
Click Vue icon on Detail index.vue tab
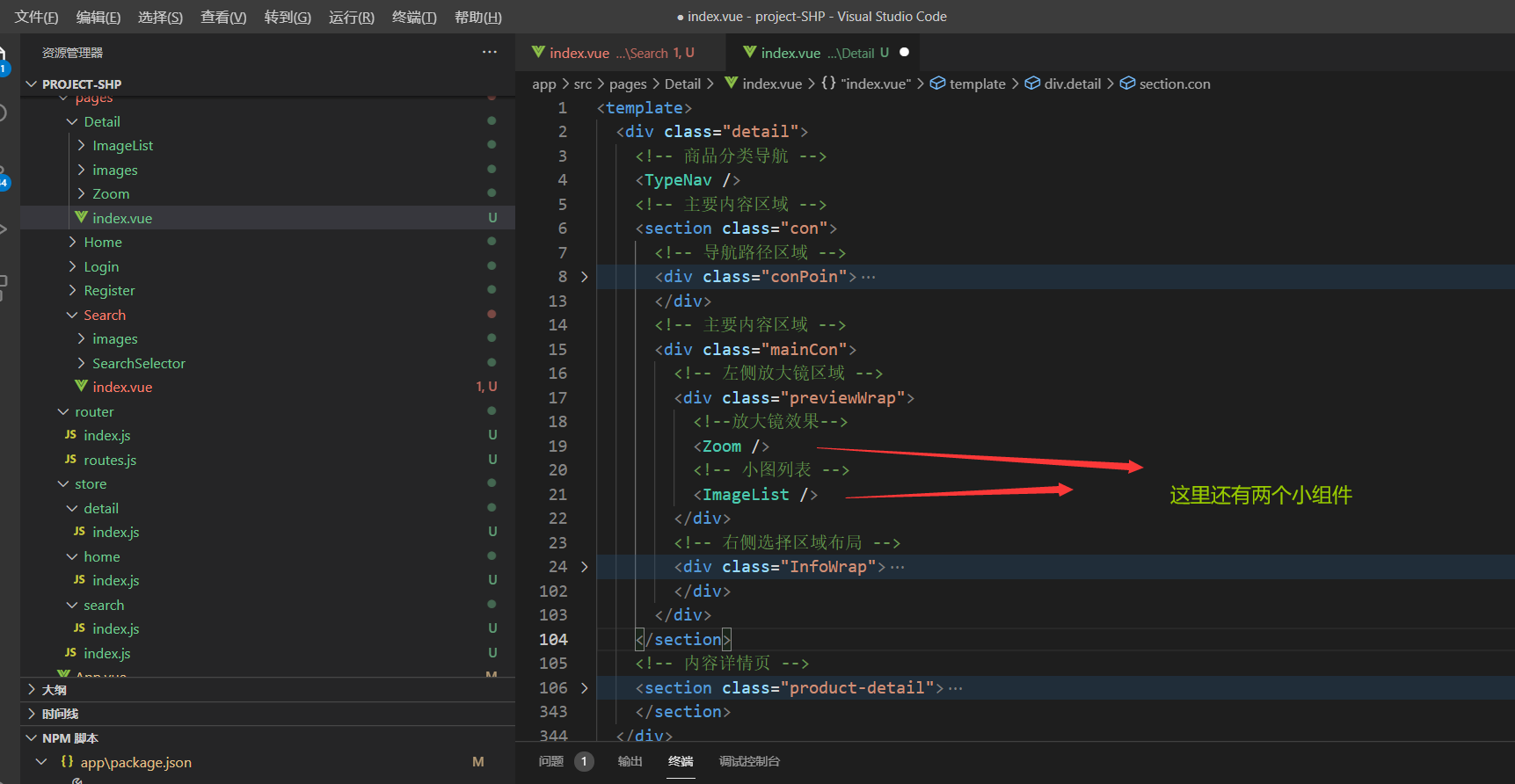750,52
